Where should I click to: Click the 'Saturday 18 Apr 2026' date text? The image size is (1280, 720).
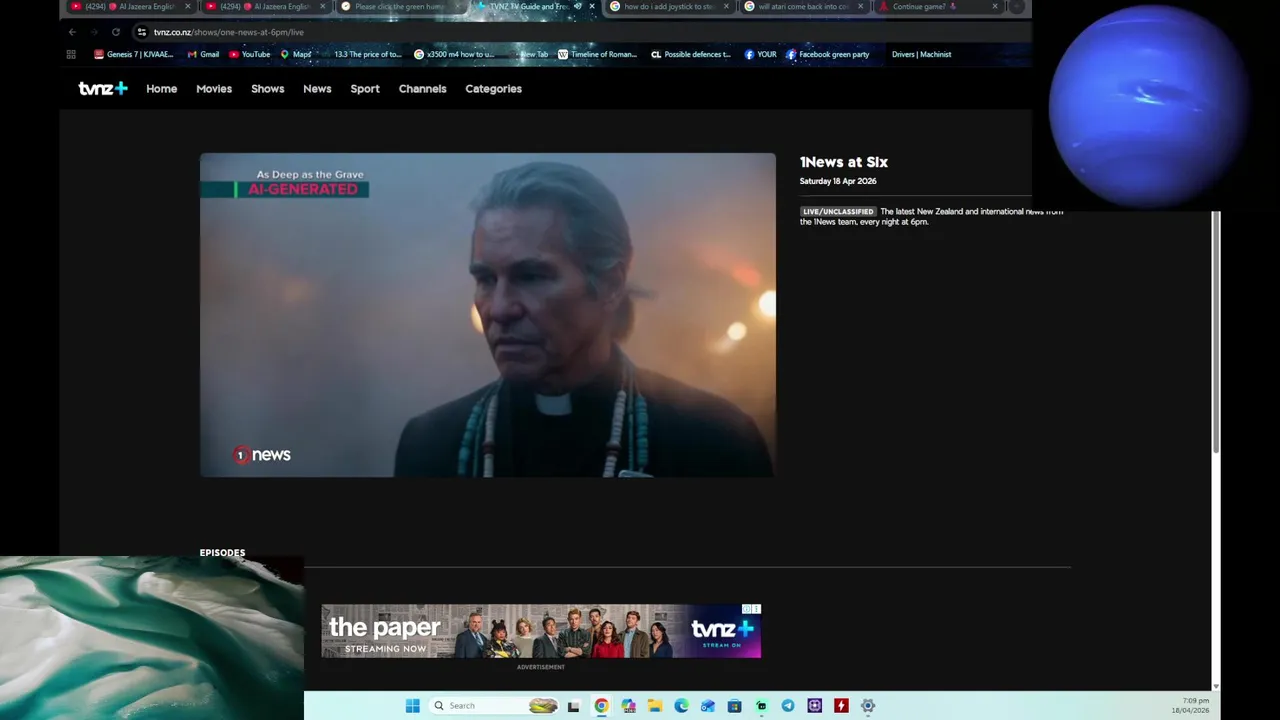click(x=838, y=181)
